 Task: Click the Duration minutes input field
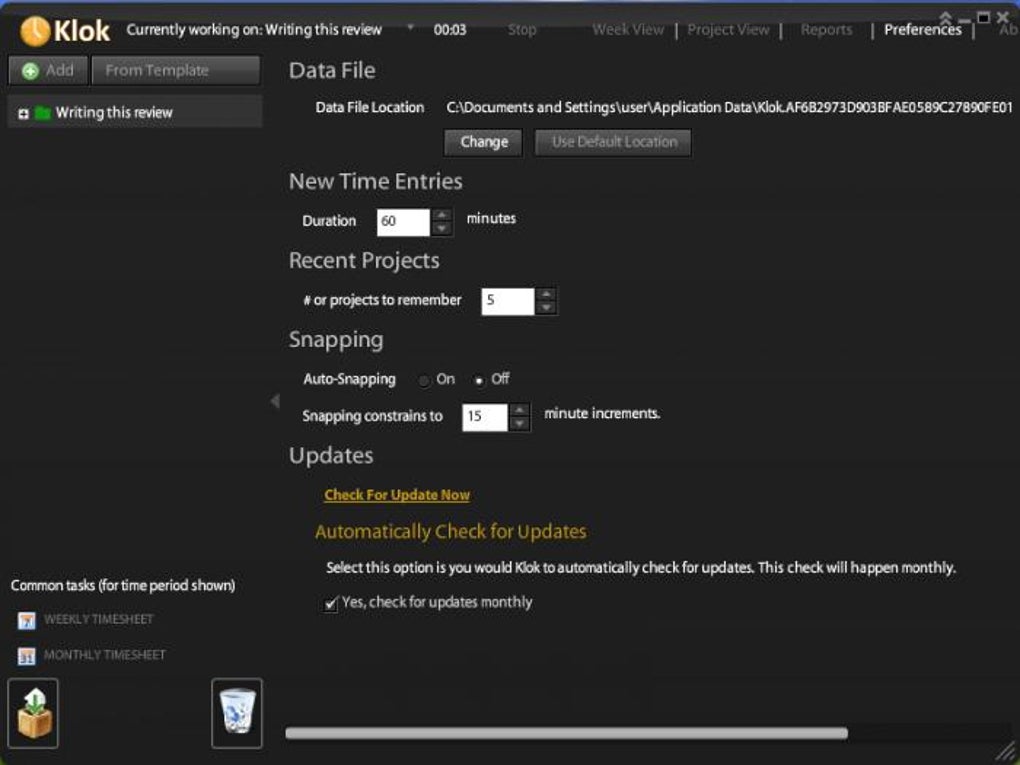click(403, 222)
